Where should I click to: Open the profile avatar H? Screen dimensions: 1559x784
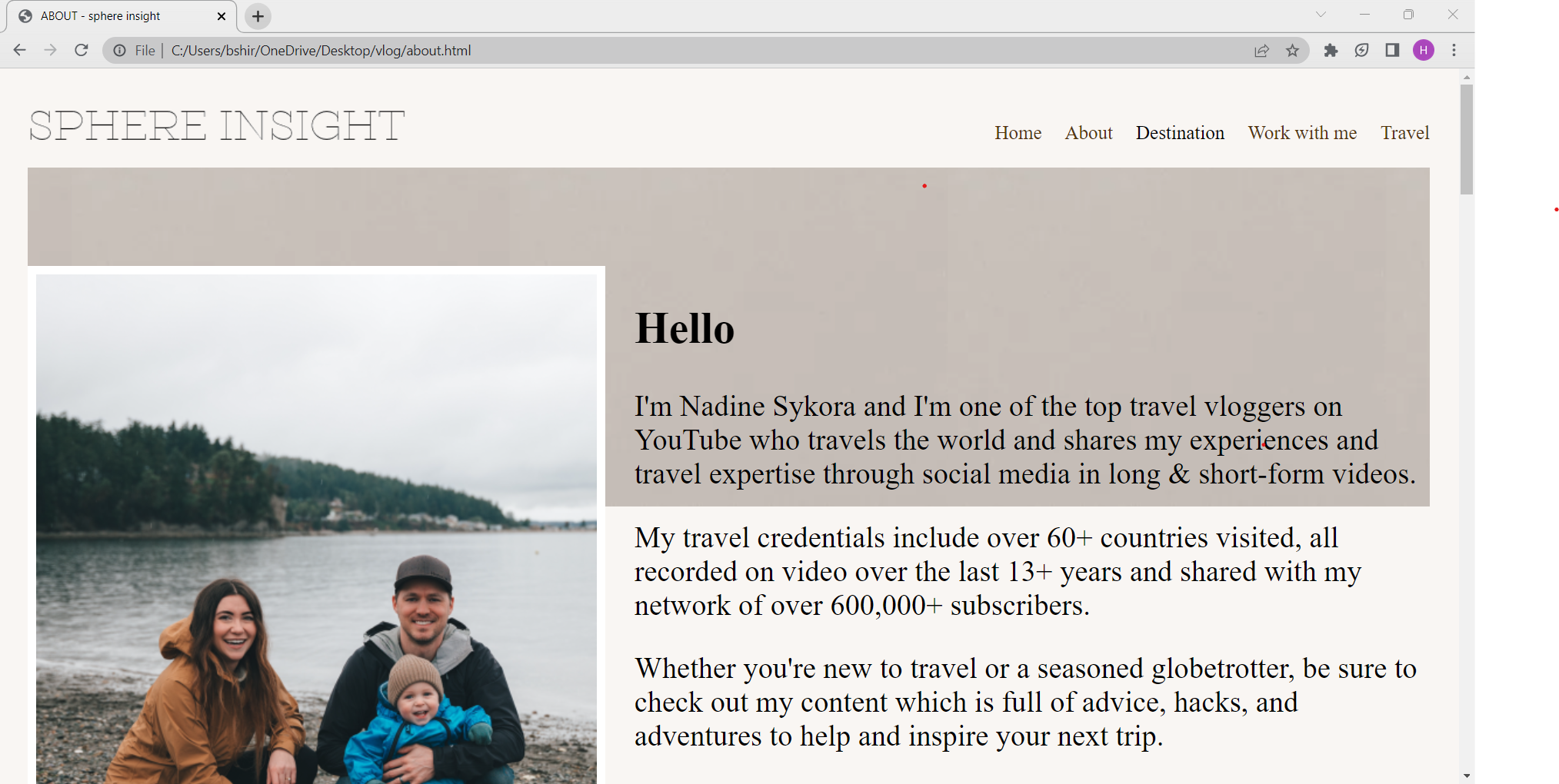(1423, 51)
